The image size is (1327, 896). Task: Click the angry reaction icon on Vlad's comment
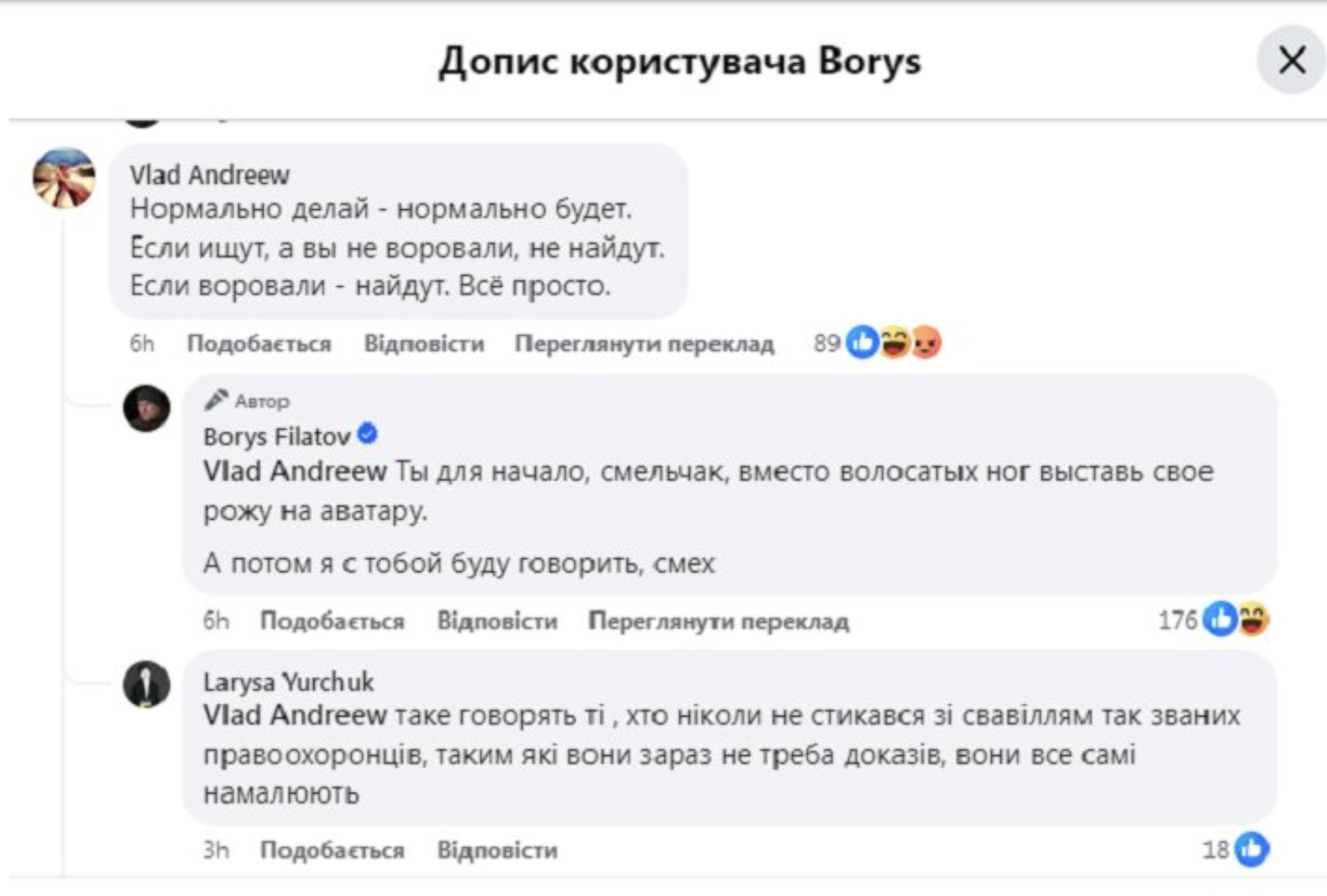click(x=925, y=343)
